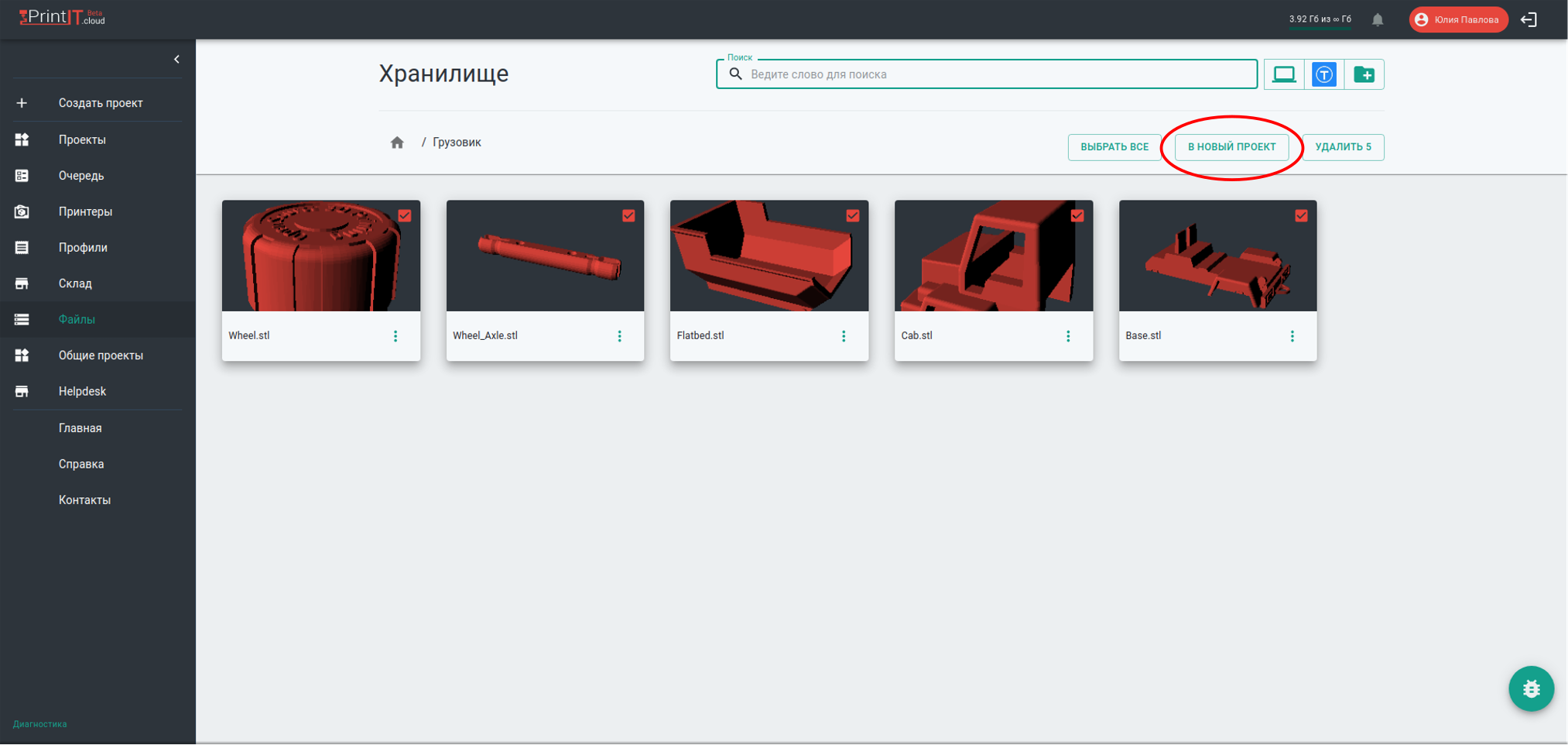Log out using the exit icon
This screenshot has width=1568, height=745.
(x=1529, y=19)
